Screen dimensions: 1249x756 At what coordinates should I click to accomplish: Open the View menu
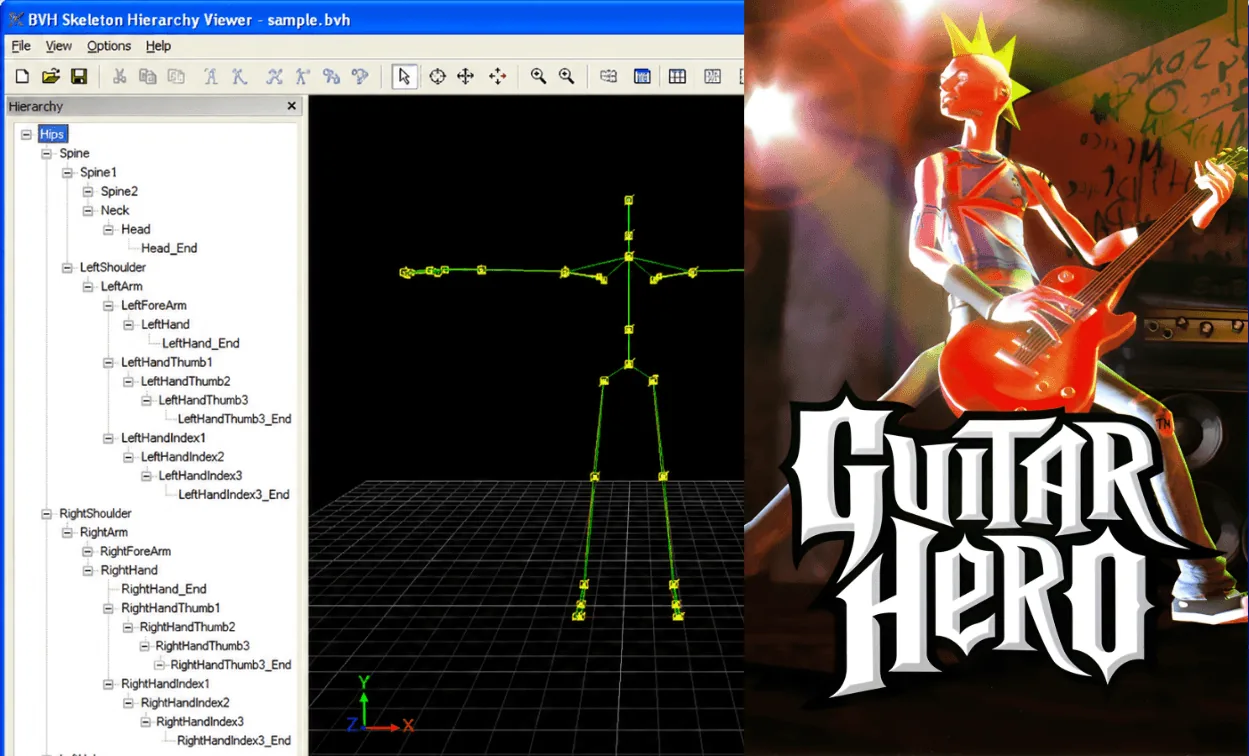click(x=59, y=46)
